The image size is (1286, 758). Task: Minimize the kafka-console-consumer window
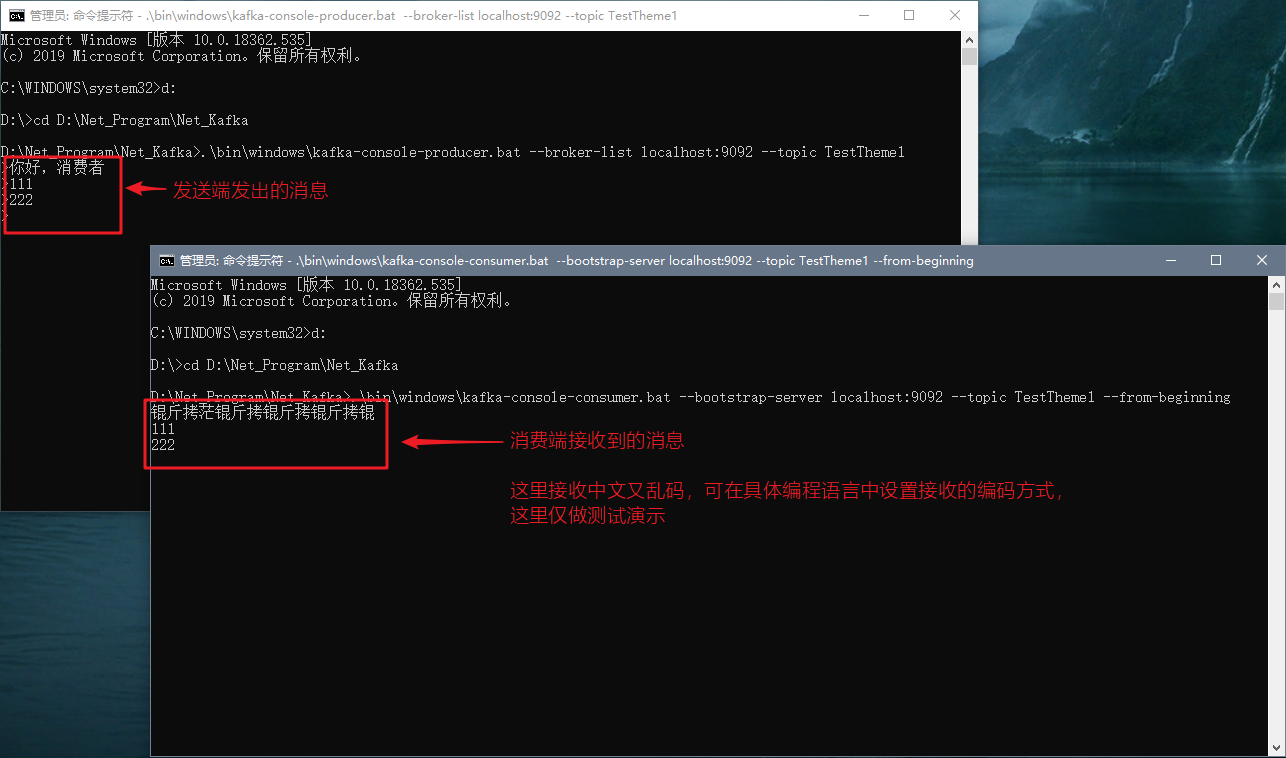click(1170, 260)
